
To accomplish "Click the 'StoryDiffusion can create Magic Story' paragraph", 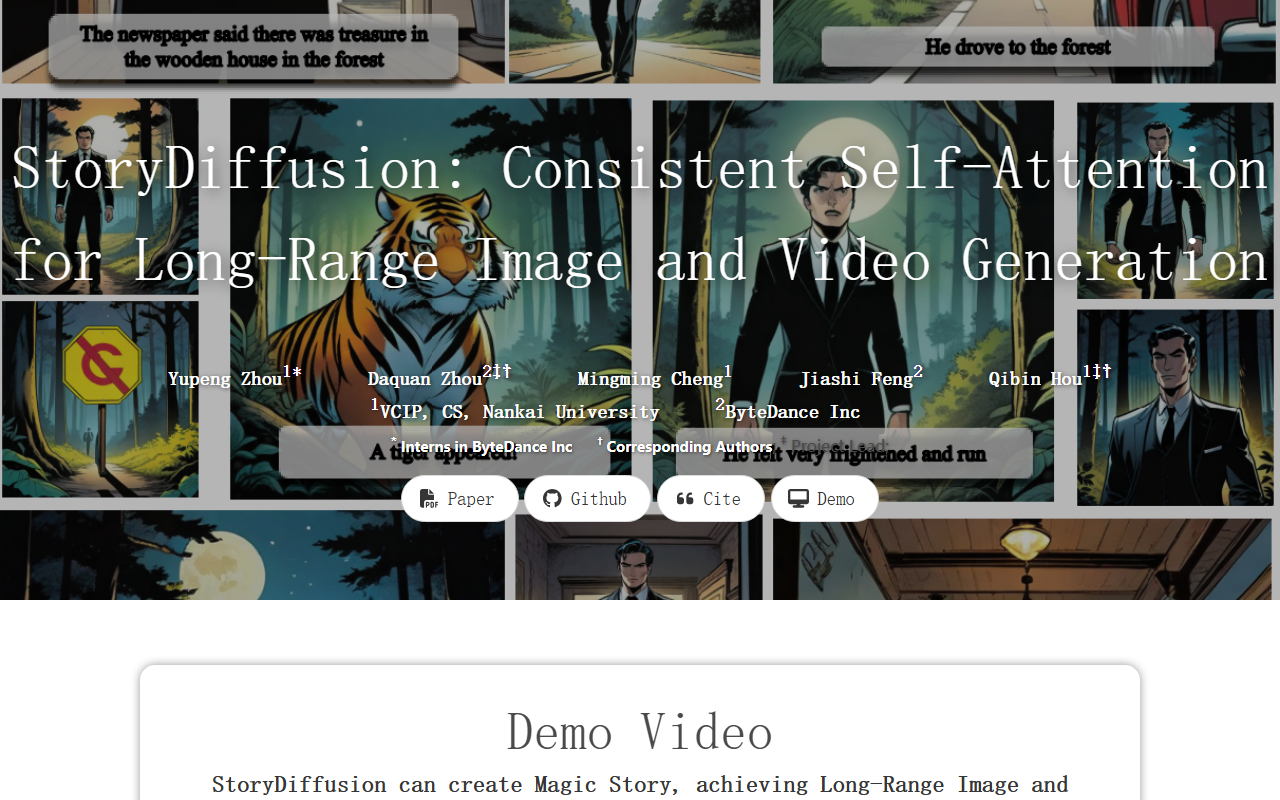I will pyautogui.click(x=640, y=785).
